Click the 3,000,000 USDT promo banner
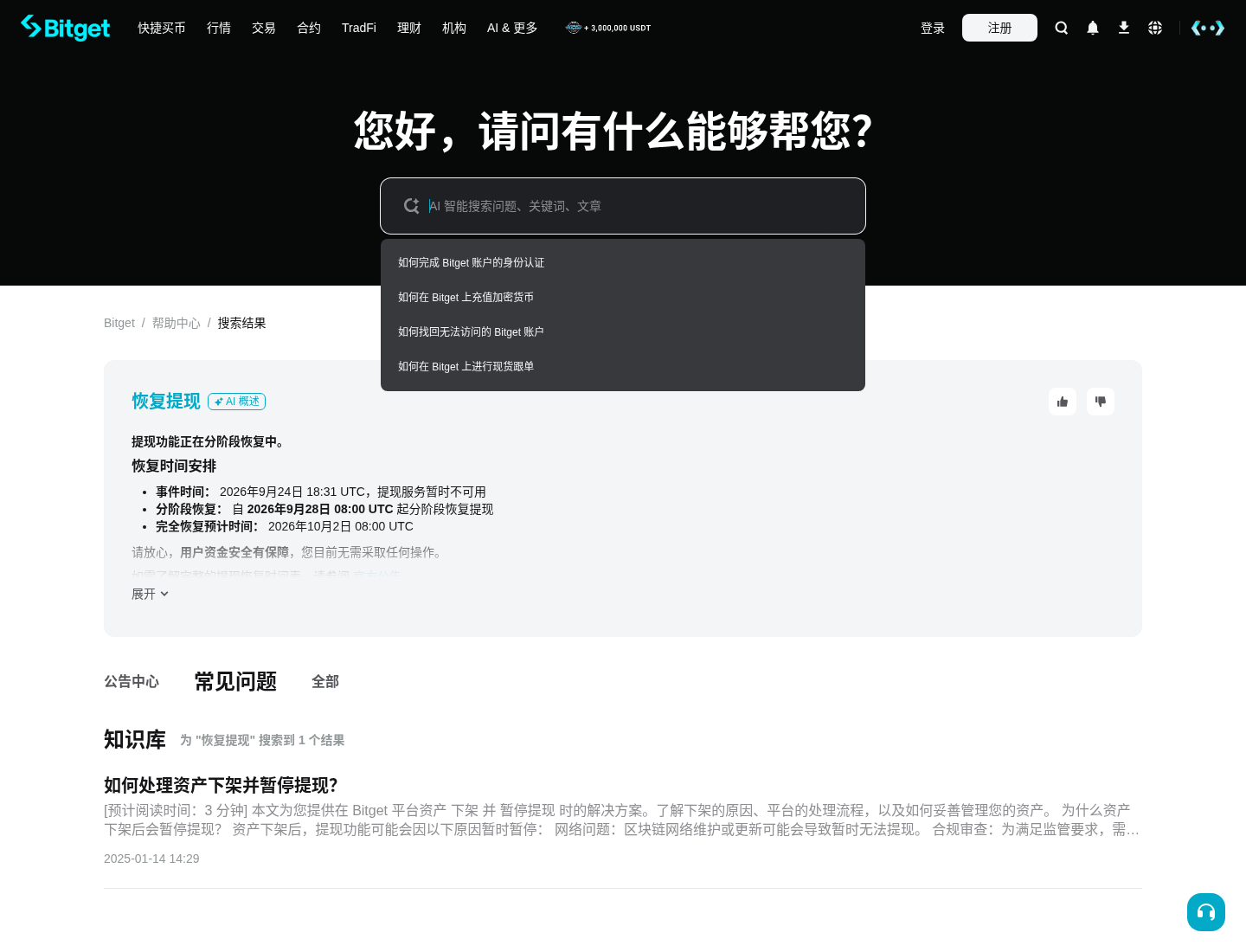 [x=608, y=28]
